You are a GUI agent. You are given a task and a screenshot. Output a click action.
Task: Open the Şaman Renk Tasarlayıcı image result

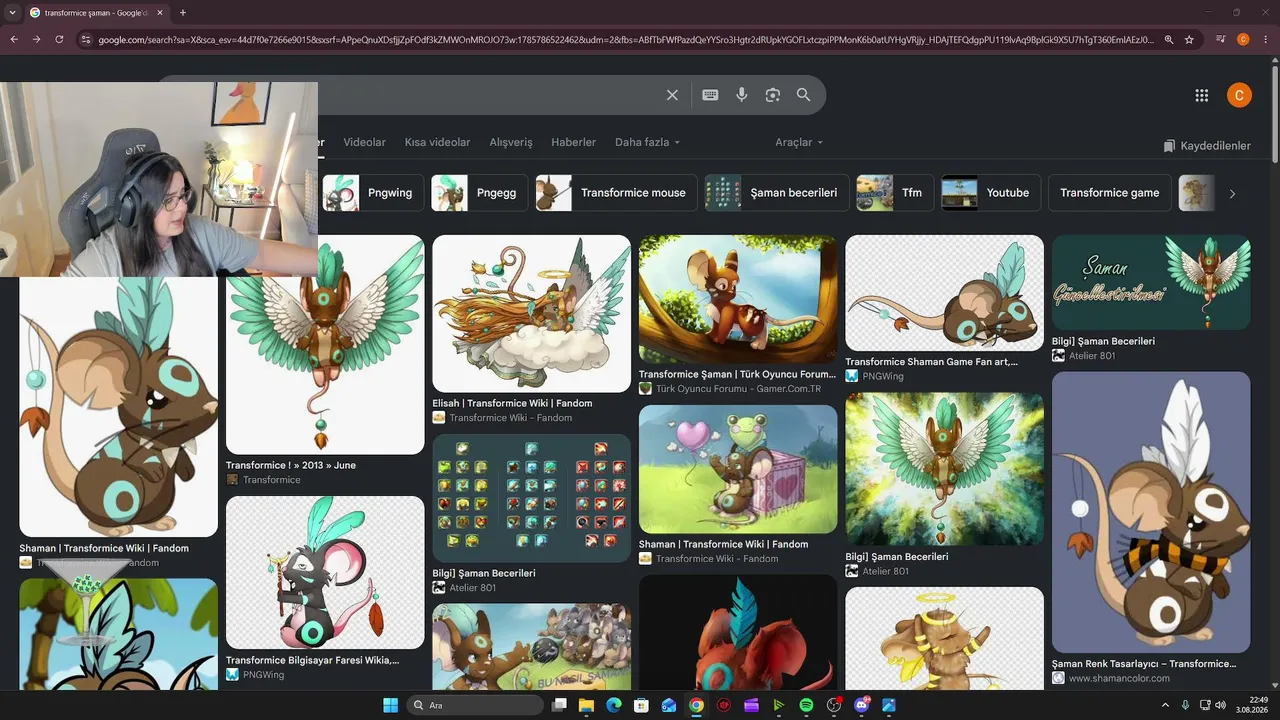click(x=1151, y=513)
